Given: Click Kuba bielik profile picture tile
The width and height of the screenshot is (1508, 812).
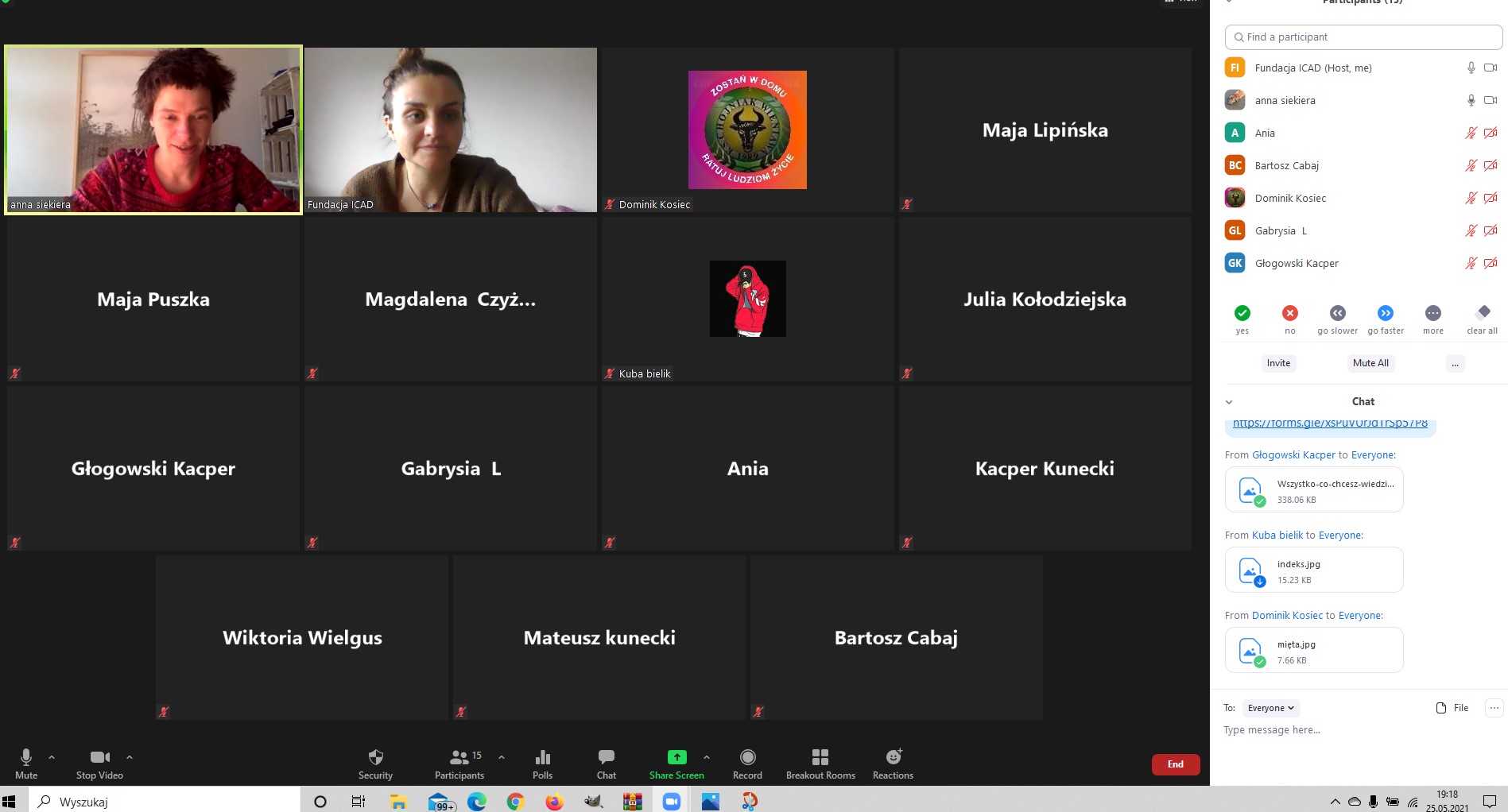Looking at the screenshot, I should (748, 299).
